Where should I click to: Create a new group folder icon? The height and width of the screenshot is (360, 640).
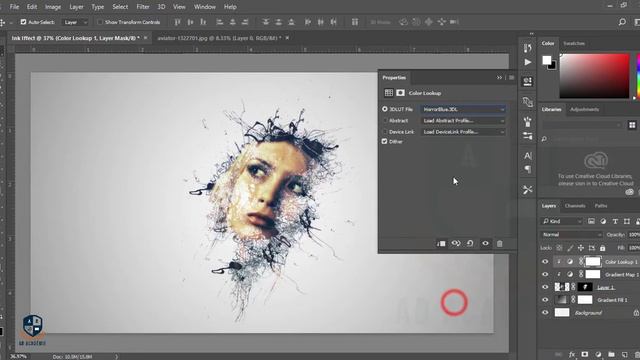pos(611,354)
